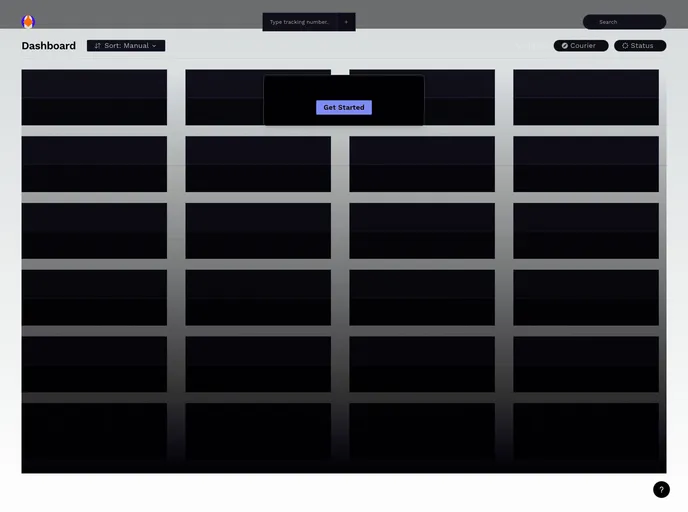Select the first card in the third row
This screenshot has width=688, height=512.
[94, 231]
